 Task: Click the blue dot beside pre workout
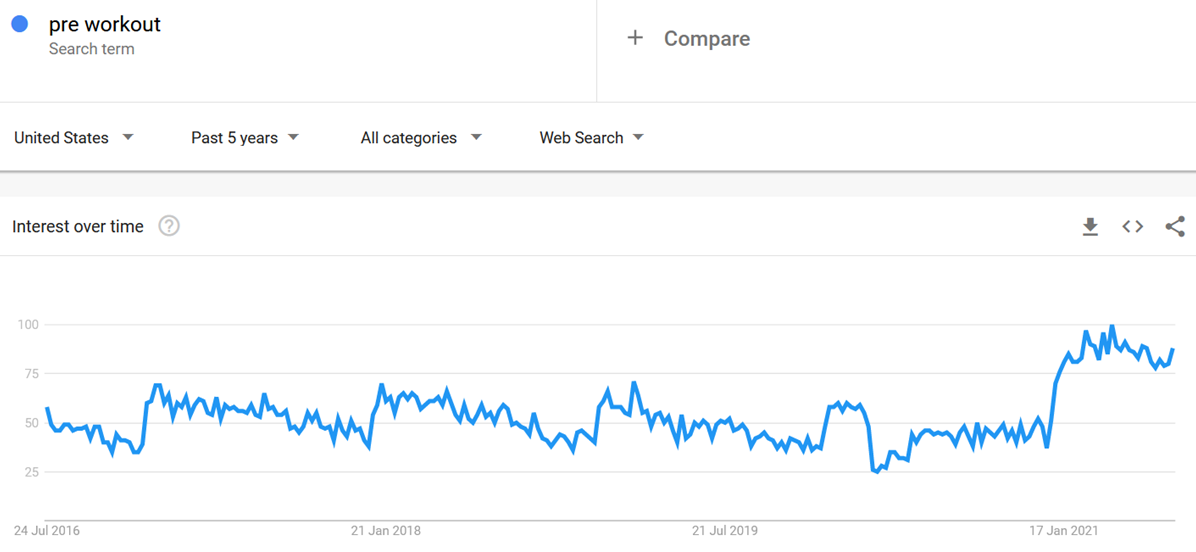tap(20, 25)
